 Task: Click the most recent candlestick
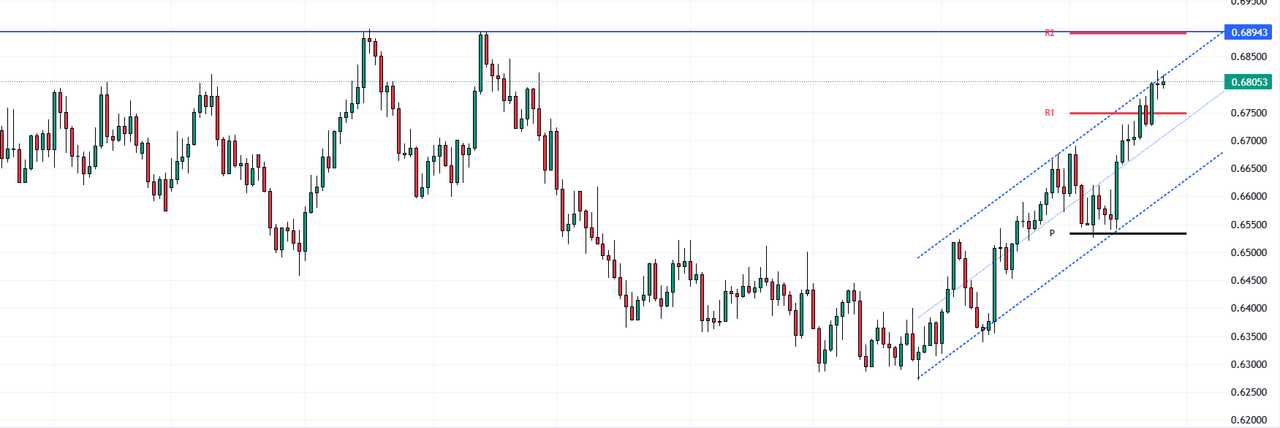pyautogui.click(x=1163, y=82)
